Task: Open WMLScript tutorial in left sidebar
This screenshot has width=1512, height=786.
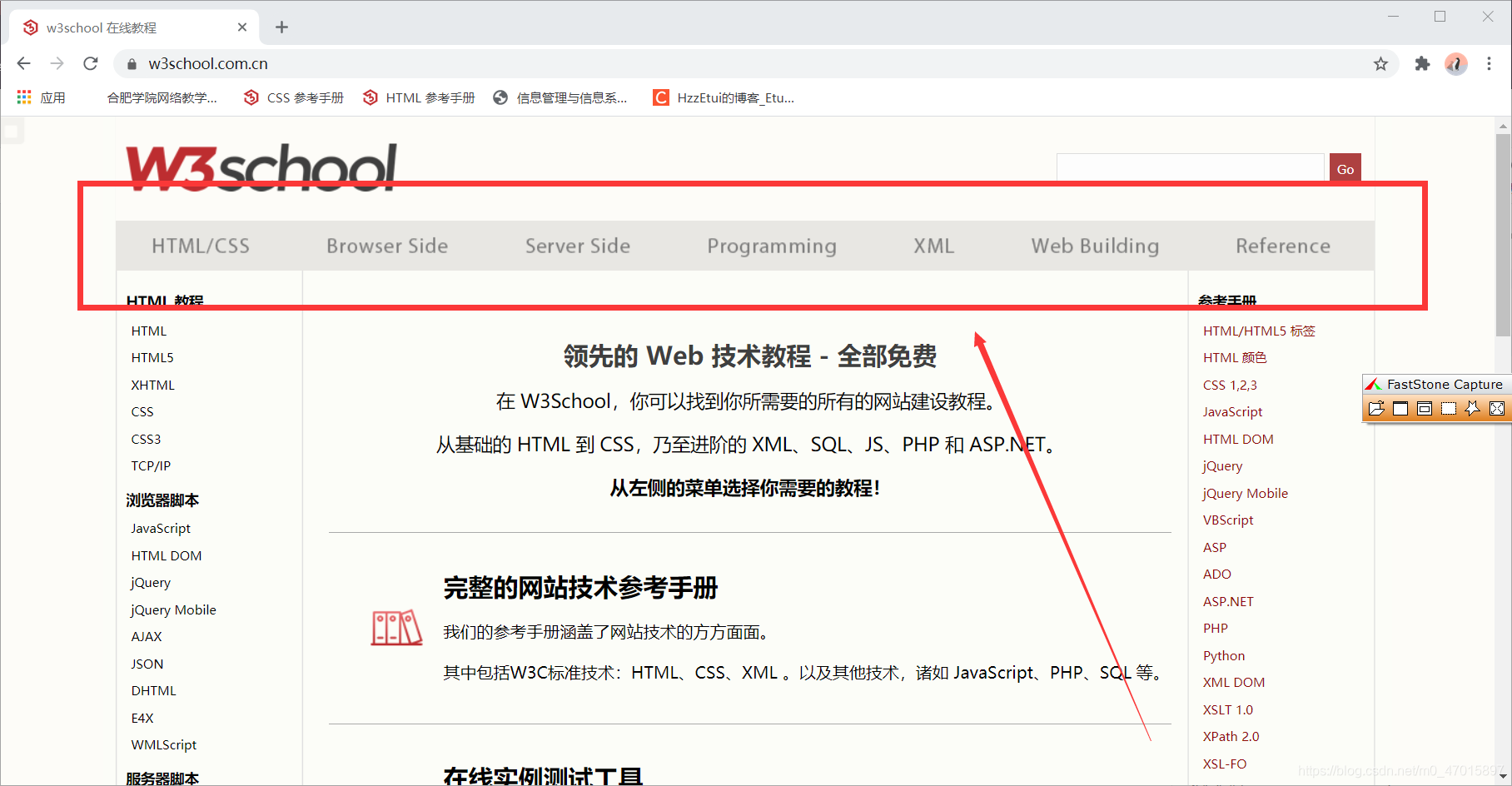Action: (164, 745)
